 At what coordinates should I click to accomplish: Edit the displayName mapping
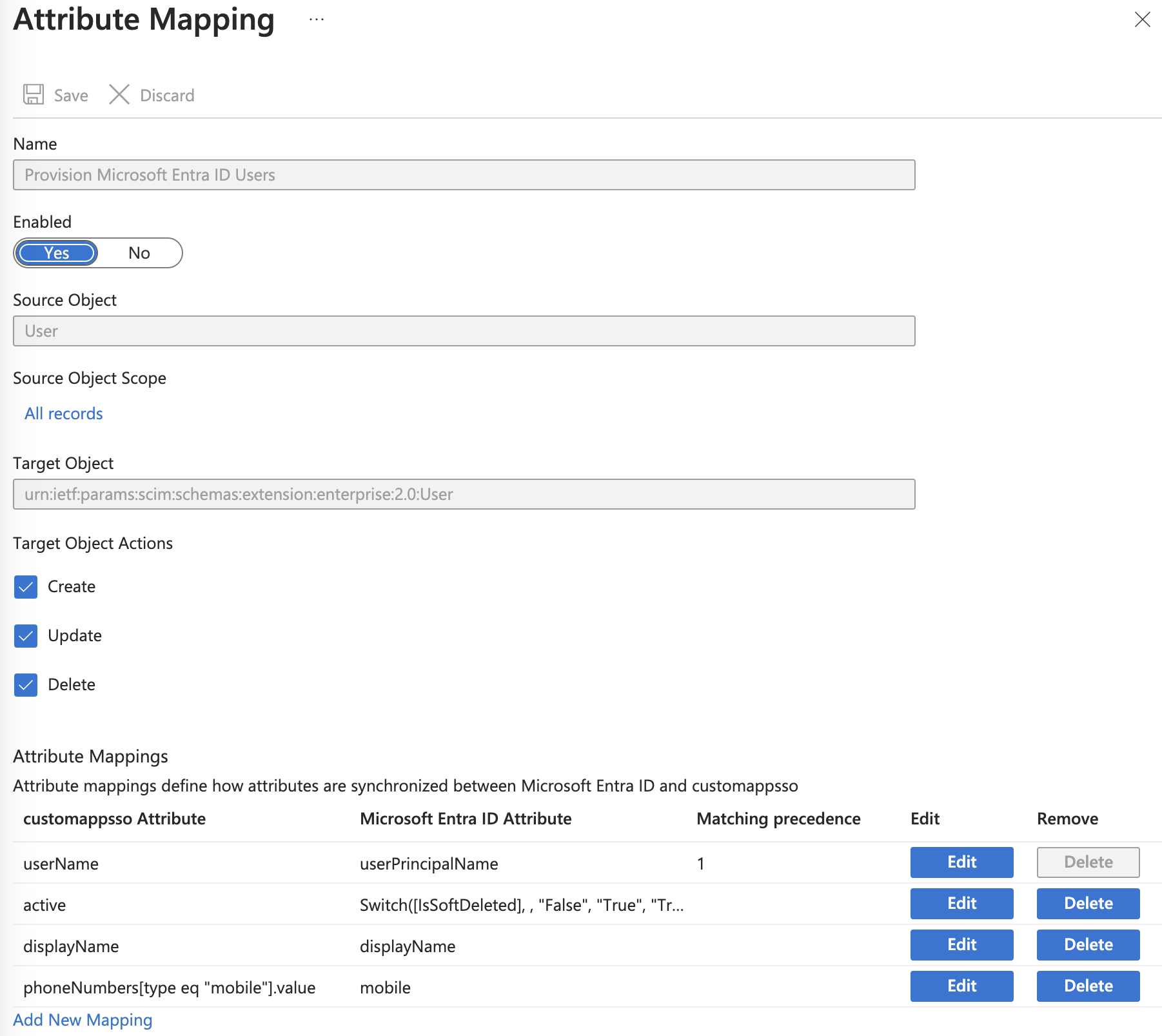[961, 945]
